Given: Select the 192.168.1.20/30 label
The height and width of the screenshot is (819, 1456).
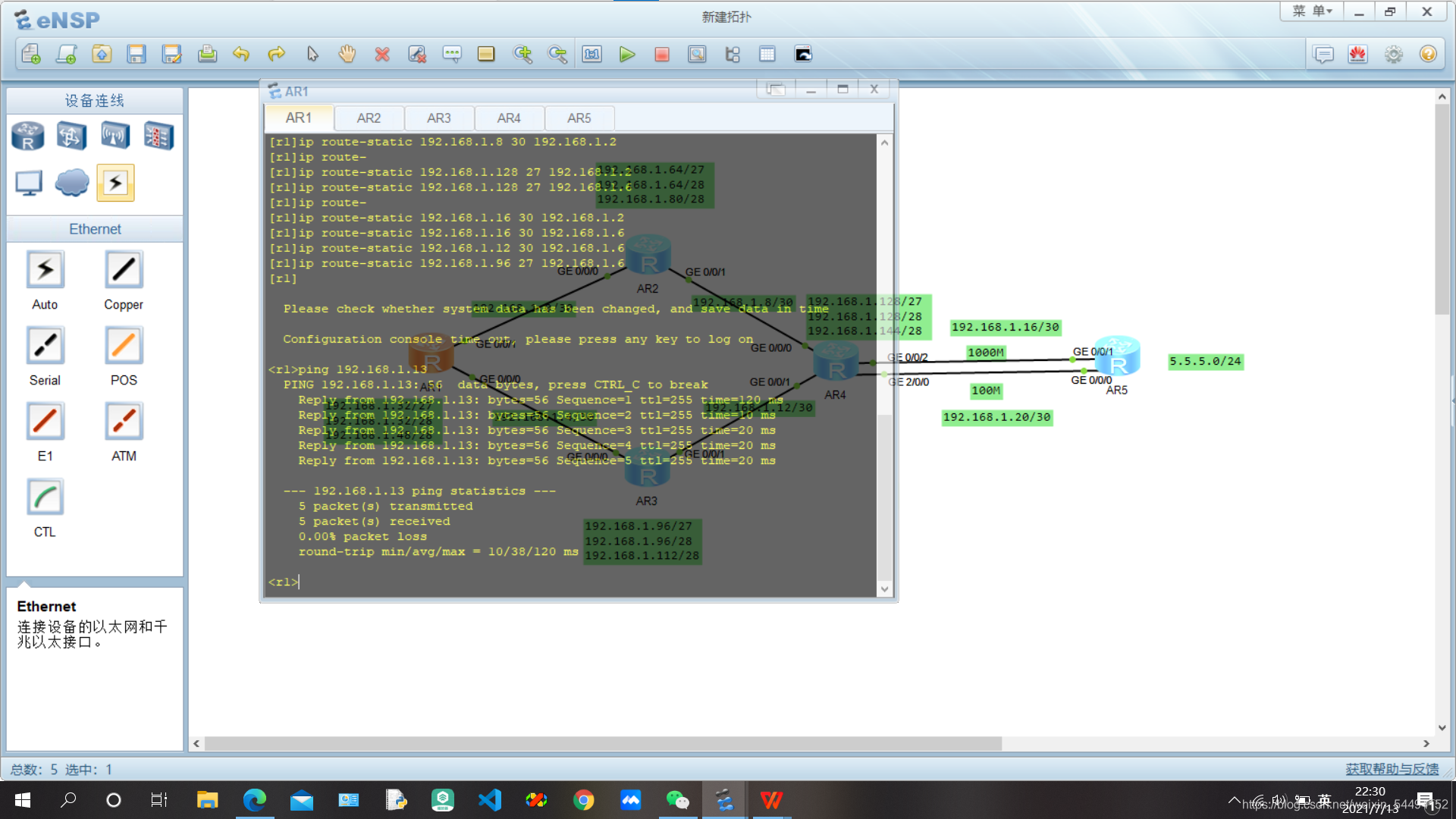Looking at the screenshot, I should pos(996,417).
